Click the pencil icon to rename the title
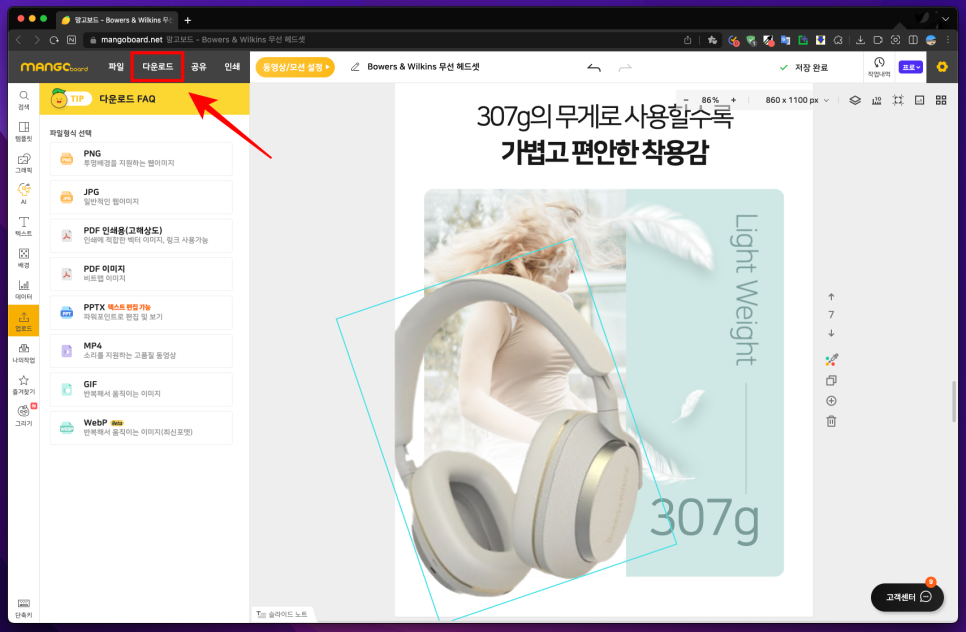 coord(355,67)
